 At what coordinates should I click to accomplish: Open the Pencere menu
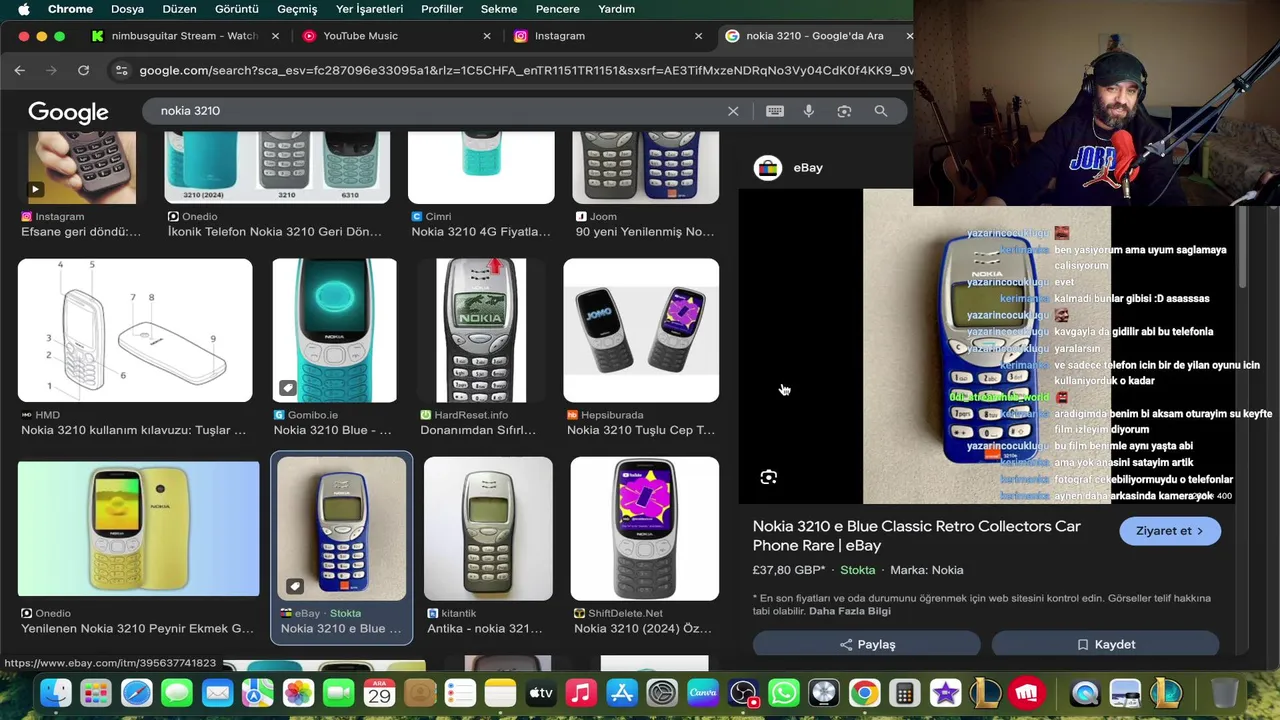[558, 9]
